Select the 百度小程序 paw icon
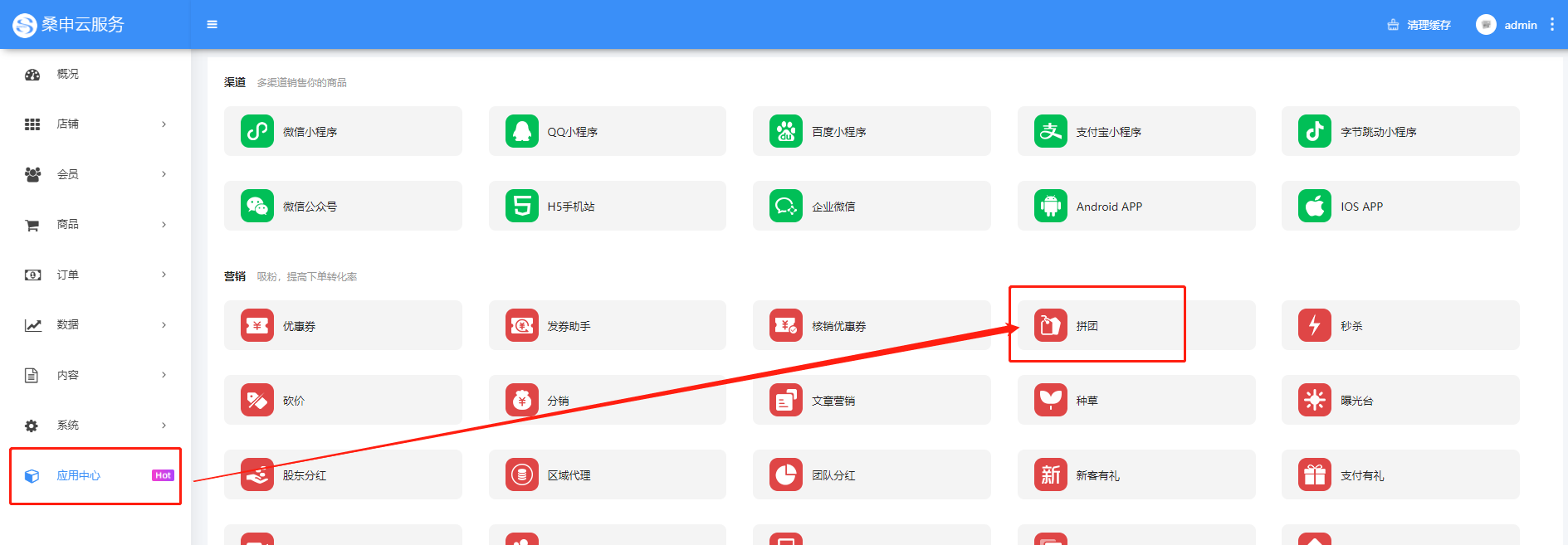 tap(786, 131)
